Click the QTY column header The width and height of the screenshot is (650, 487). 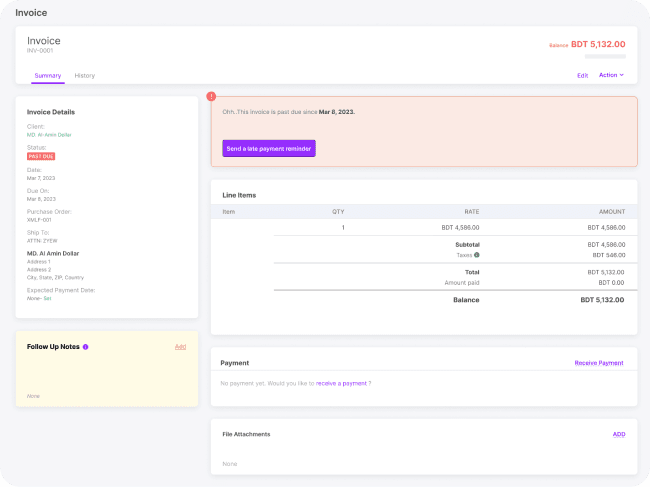(338, 212)
